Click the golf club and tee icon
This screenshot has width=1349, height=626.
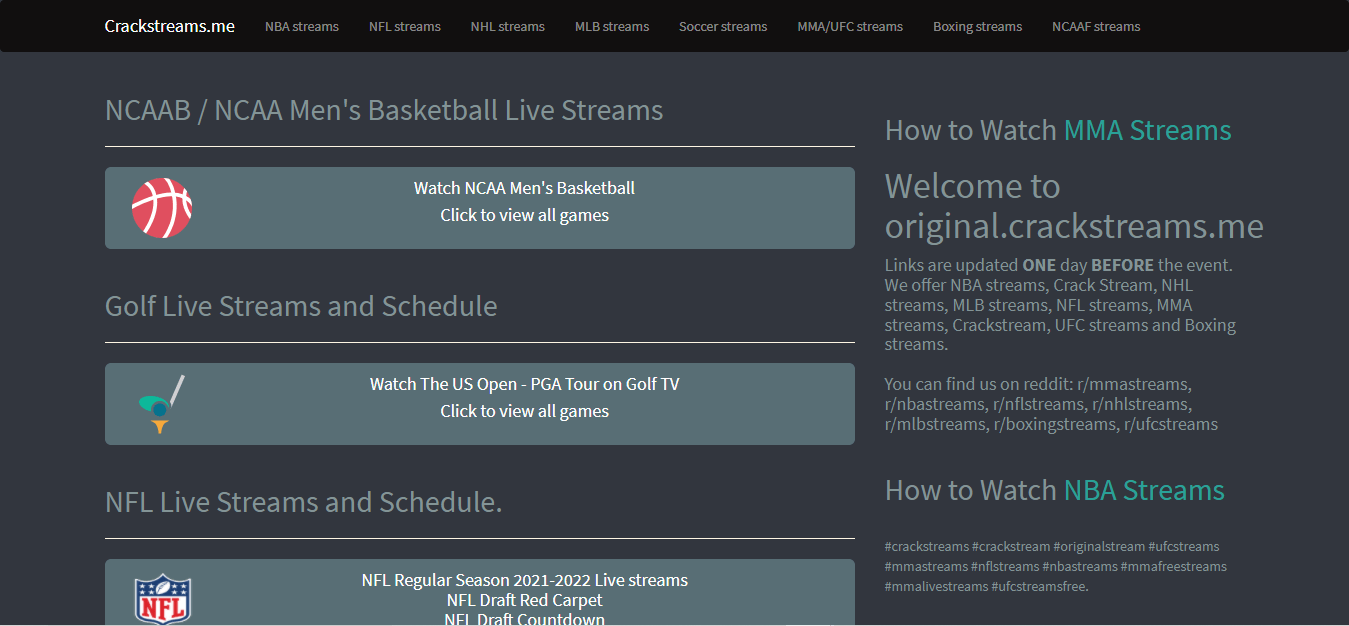(162, 404)
